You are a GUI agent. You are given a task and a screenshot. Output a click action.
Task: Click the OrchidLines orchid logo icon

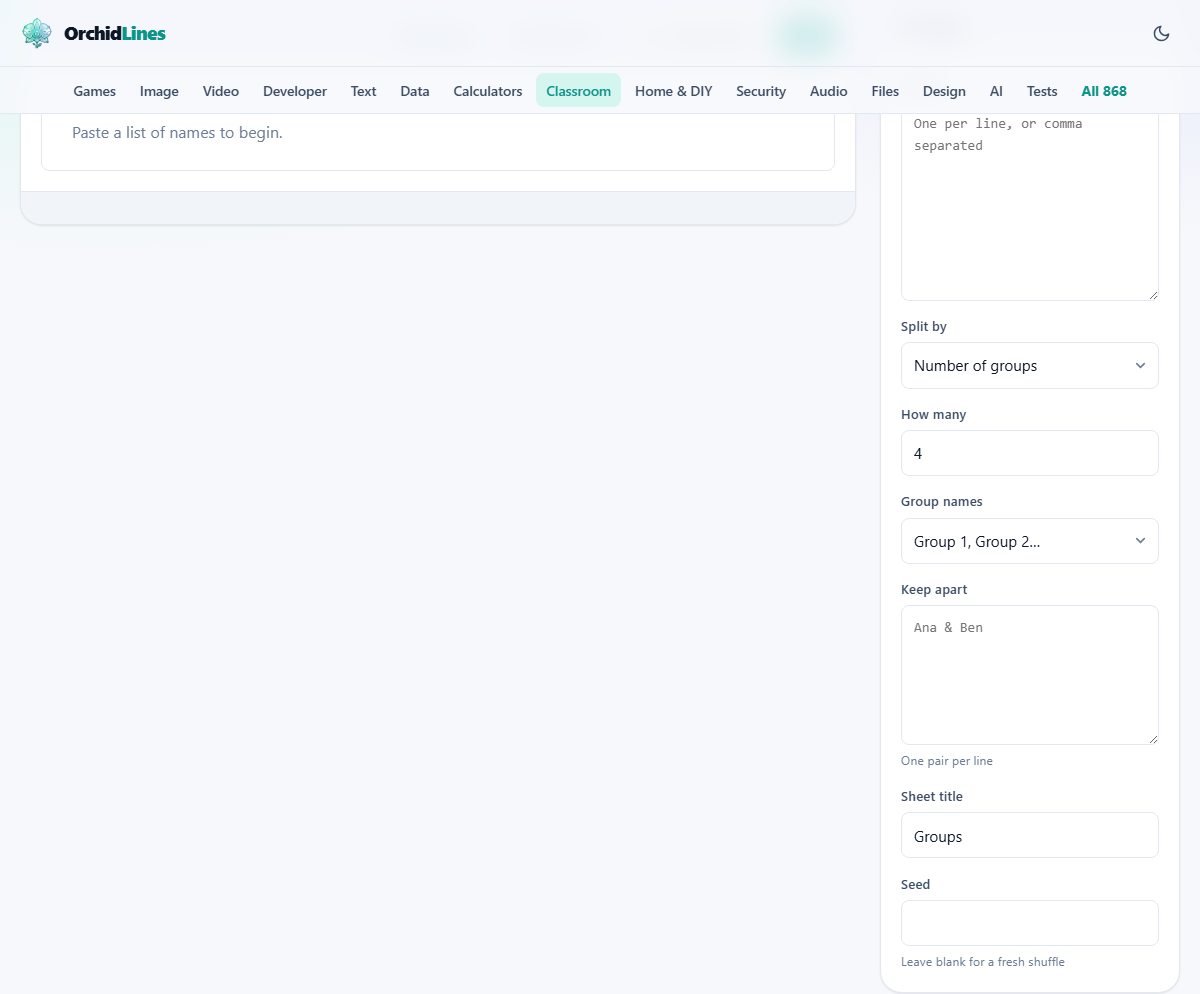tap(37, 33)
